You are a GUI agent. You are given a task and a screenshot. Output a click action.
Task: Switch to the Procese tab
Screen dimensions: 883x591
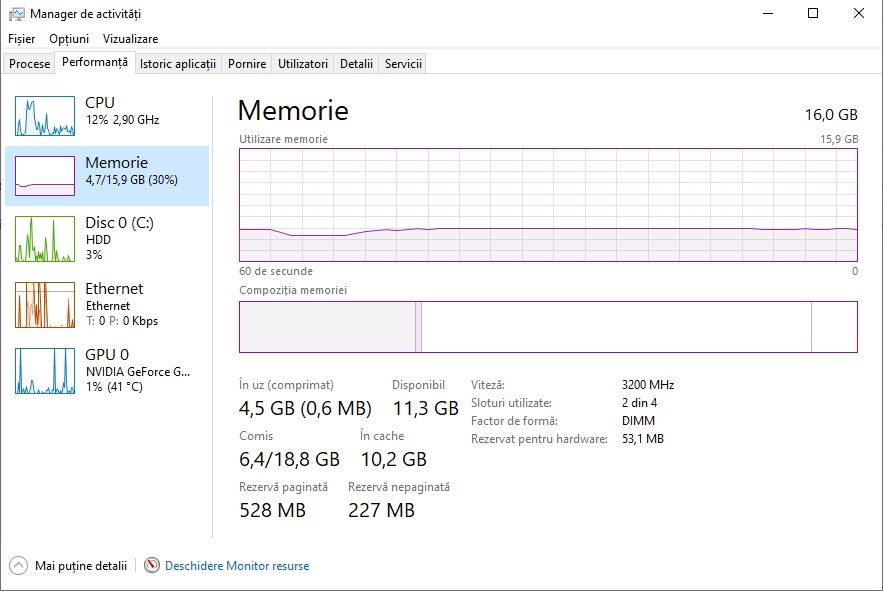pos(30,64)
